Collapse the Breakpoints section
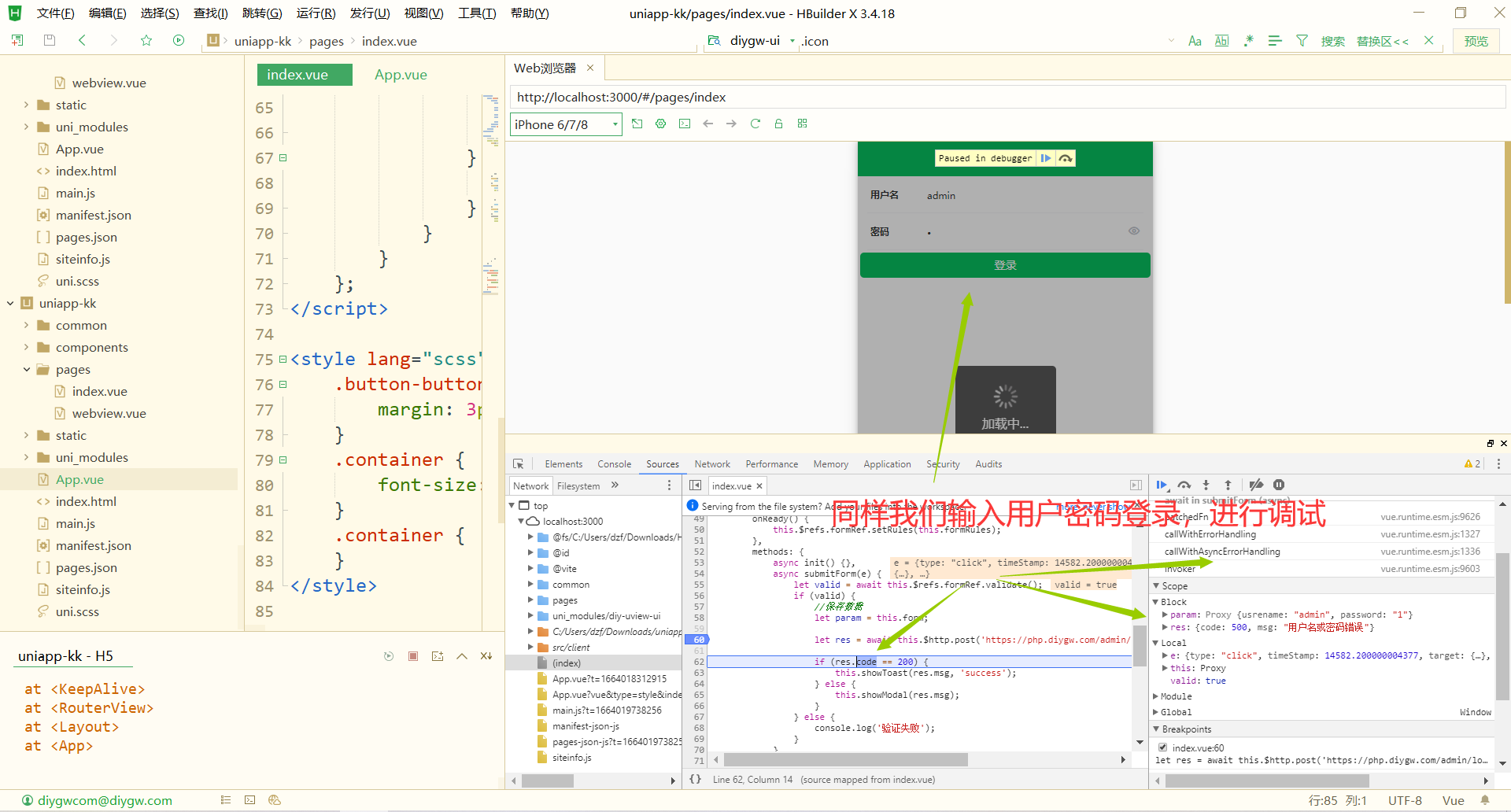 [1157, 729]
